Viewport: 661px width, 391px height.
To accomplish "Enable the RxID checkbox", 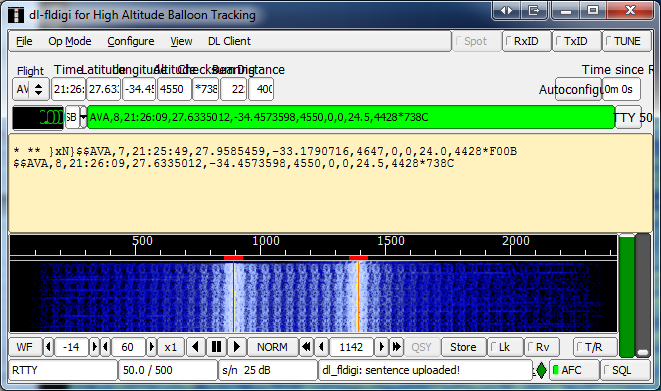I will (527, 41).
